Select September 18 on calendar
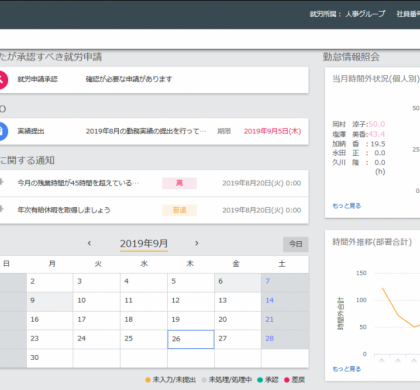The width and height of the screenshot is (420, 390). (x=144, y=321)
